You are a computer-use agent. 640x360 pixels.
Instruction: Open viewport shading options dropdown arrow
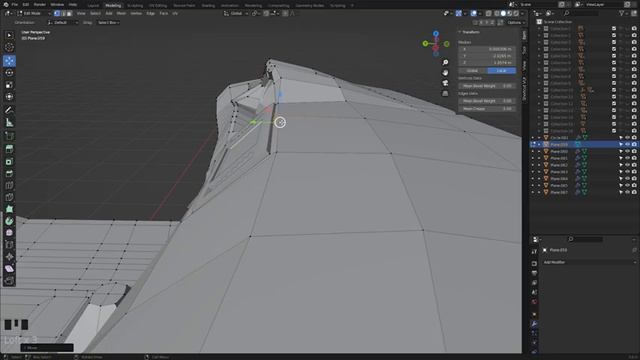[x=522, y=13]
